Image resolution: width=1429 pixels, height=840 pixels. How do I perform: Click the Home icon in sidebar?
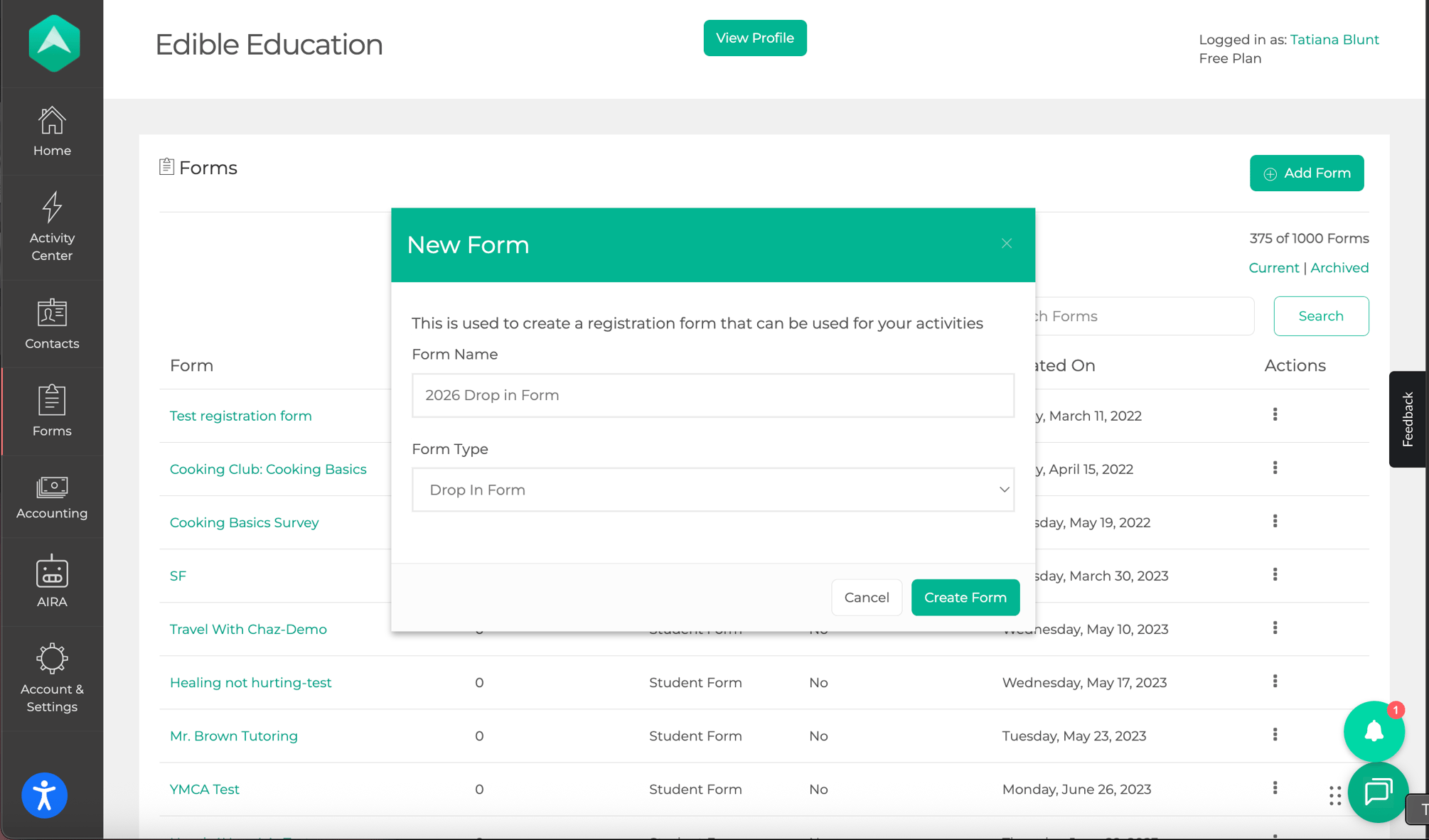point(52,131)
